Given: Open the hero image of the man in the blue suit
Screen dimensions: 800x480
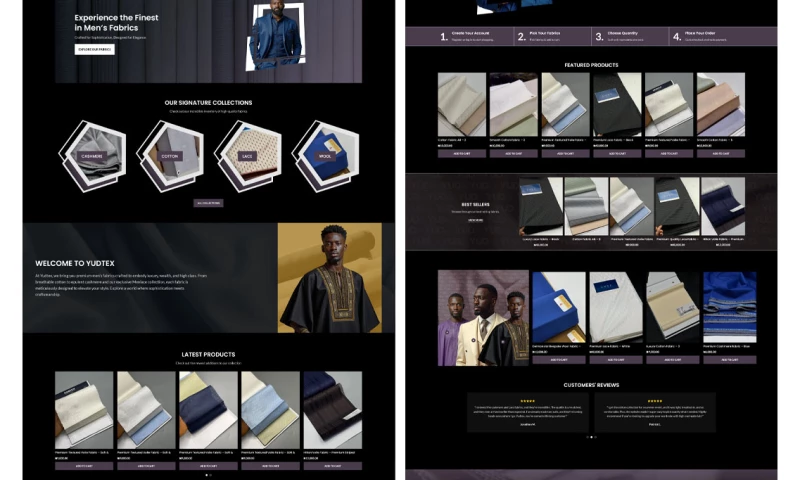Looking at the screenshot, I should click(x=276, y=36).
